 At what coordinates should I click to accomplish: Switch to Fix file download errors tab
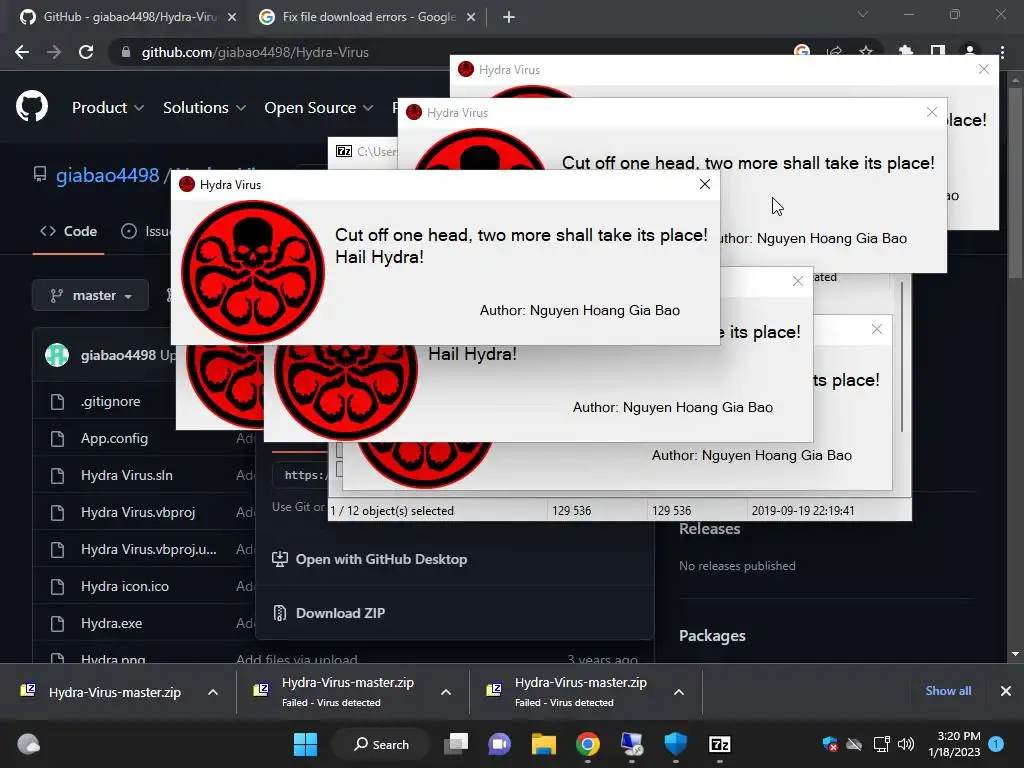point(366,17)
